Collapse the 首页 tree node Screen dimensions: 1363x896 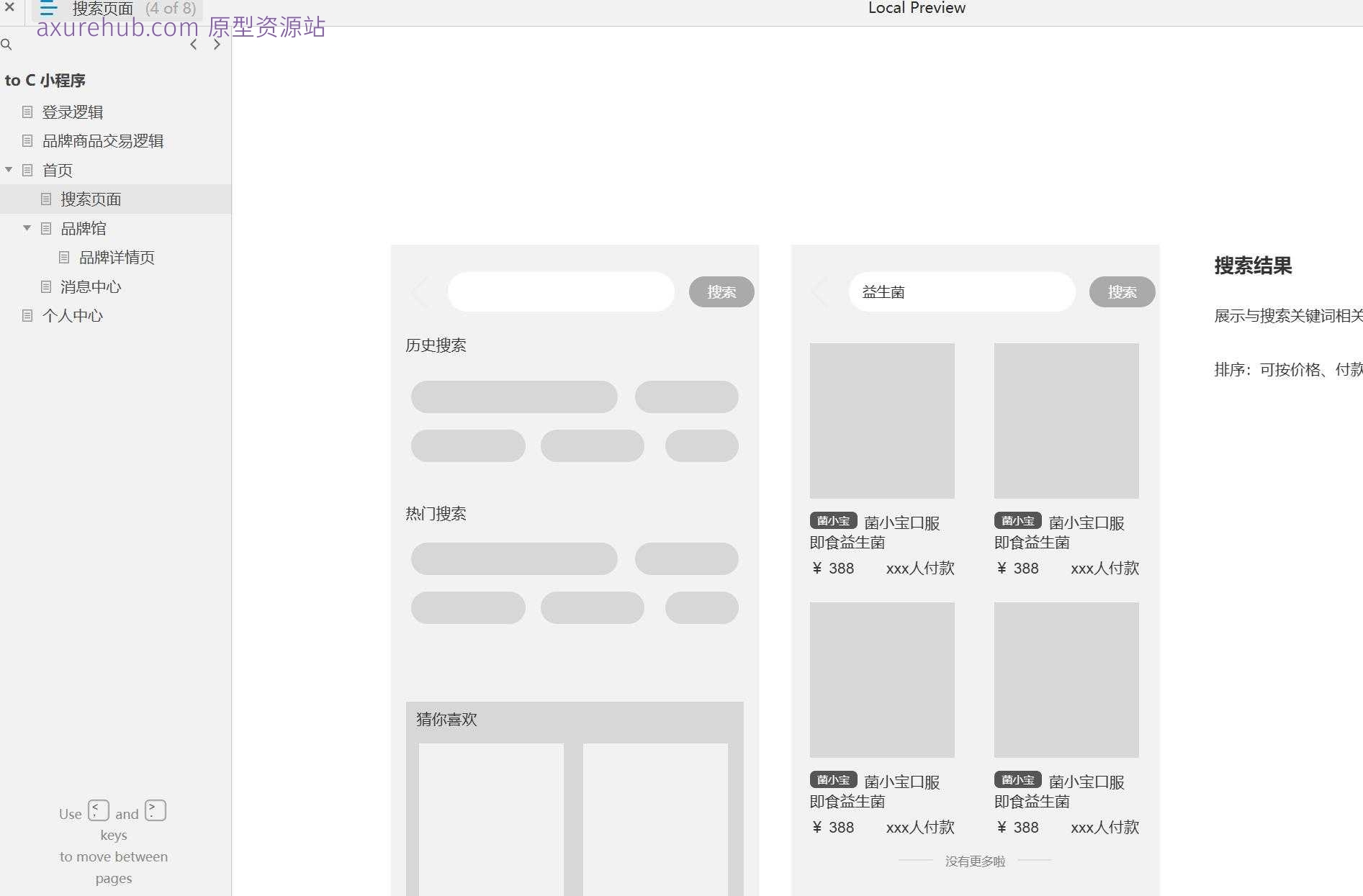pyautogui.click(x=9, y=170)
